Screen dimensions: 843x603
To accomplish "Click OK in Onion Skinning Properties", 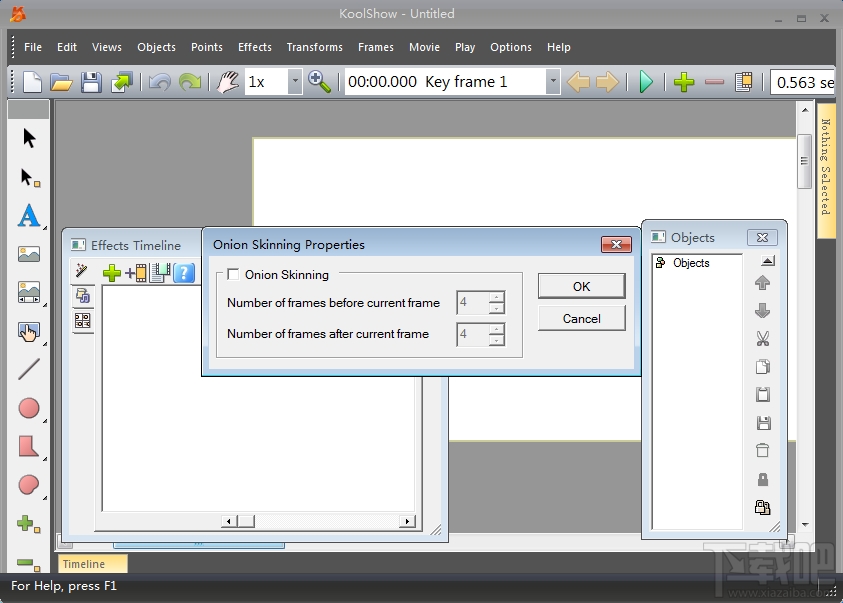I will click(582, 286).
